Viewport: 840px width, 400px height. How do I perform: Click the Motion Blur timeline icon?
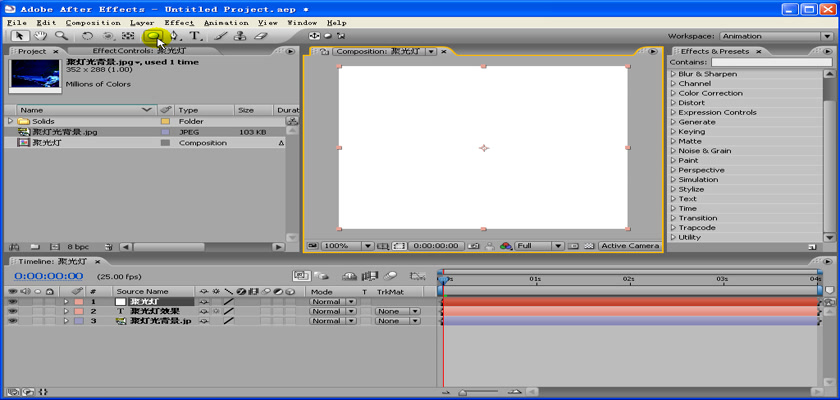coord(391,276)
